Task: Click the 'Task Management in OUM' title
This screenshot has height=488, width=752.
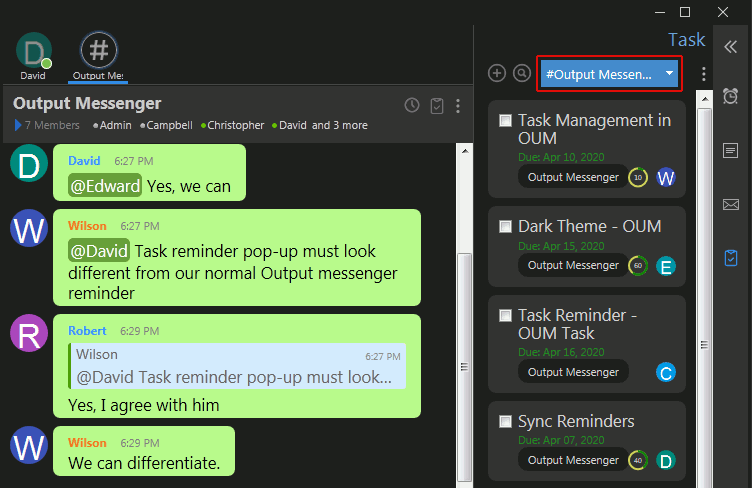Action: (x=594, y=129)
